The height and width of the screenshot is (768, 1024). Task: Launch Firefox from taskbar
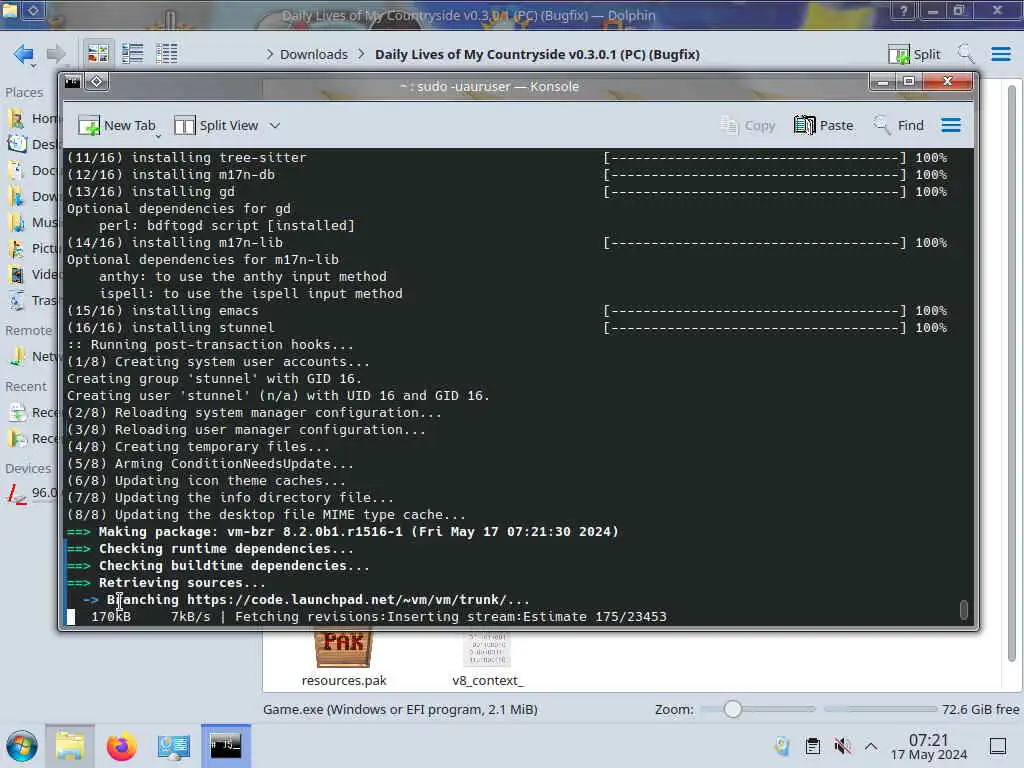(x=121, y=746)
